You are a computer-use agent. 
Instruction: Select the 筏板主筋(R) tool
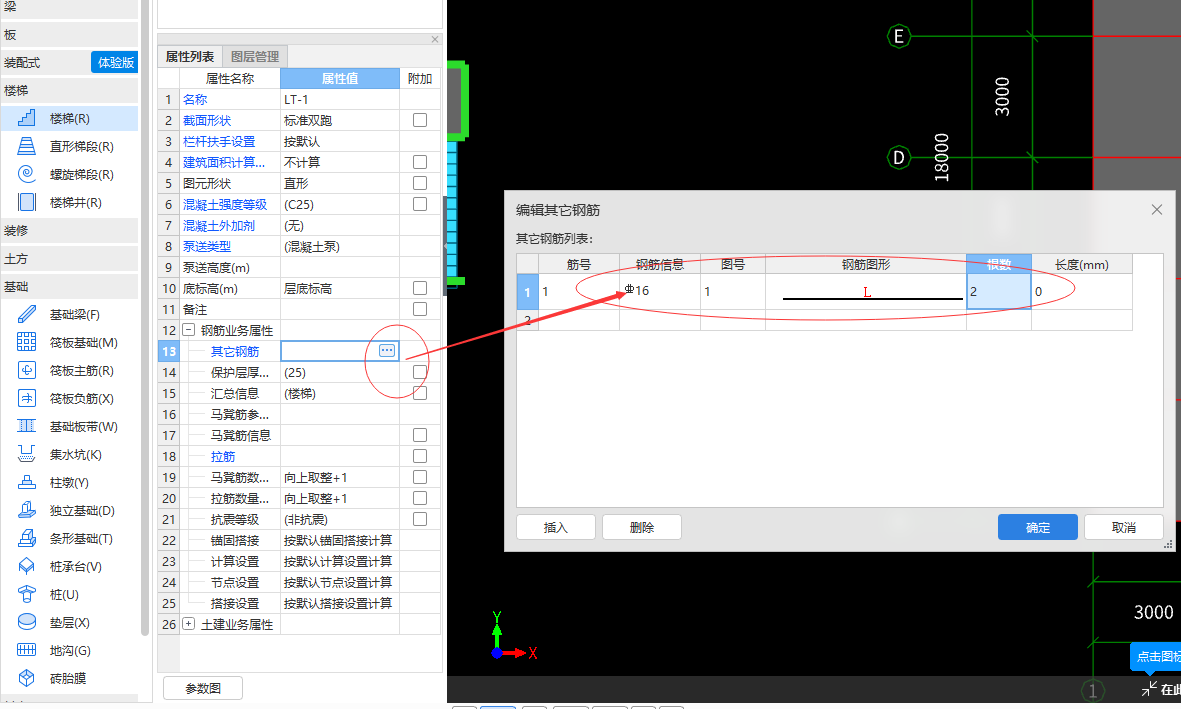pos(69,370)
